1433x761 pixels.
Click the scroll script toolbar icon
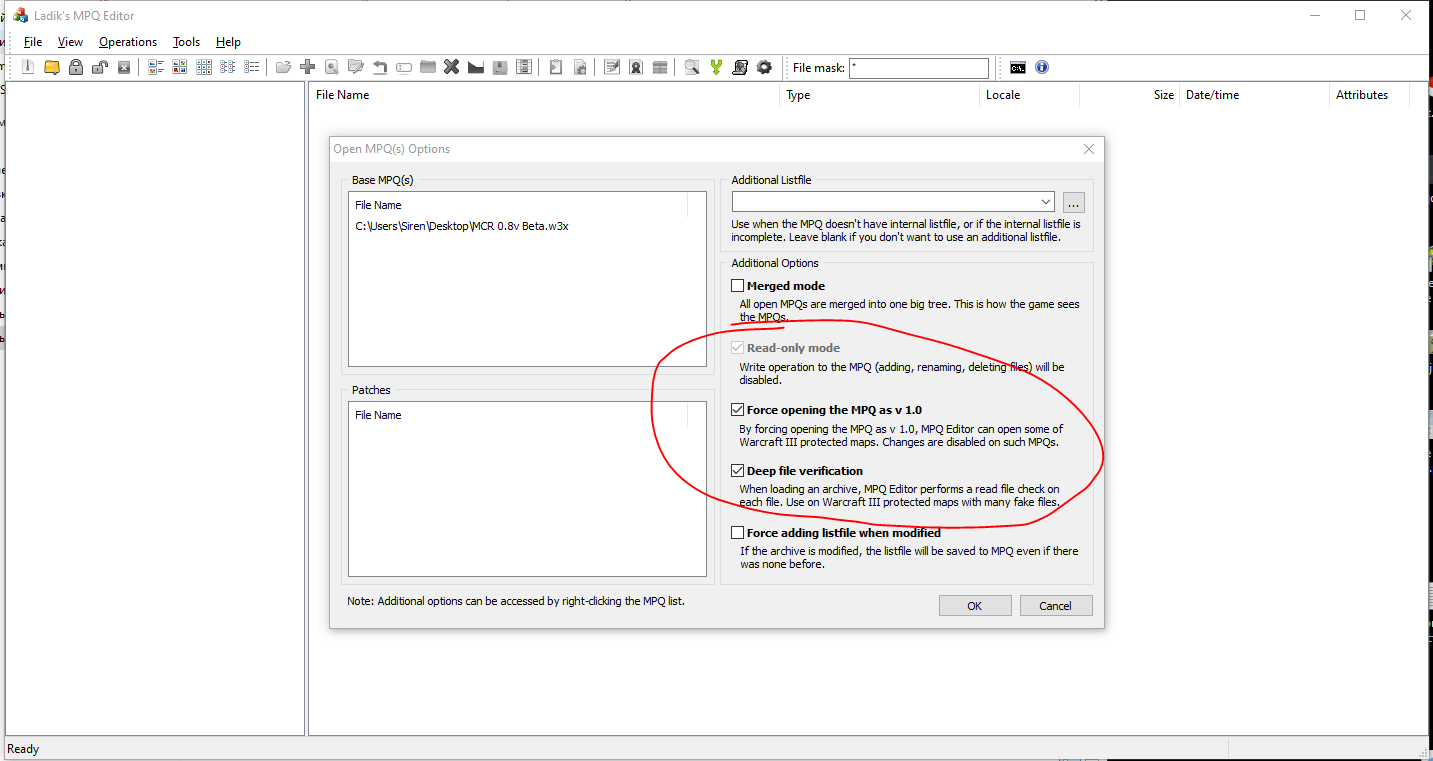pos(740,67)
